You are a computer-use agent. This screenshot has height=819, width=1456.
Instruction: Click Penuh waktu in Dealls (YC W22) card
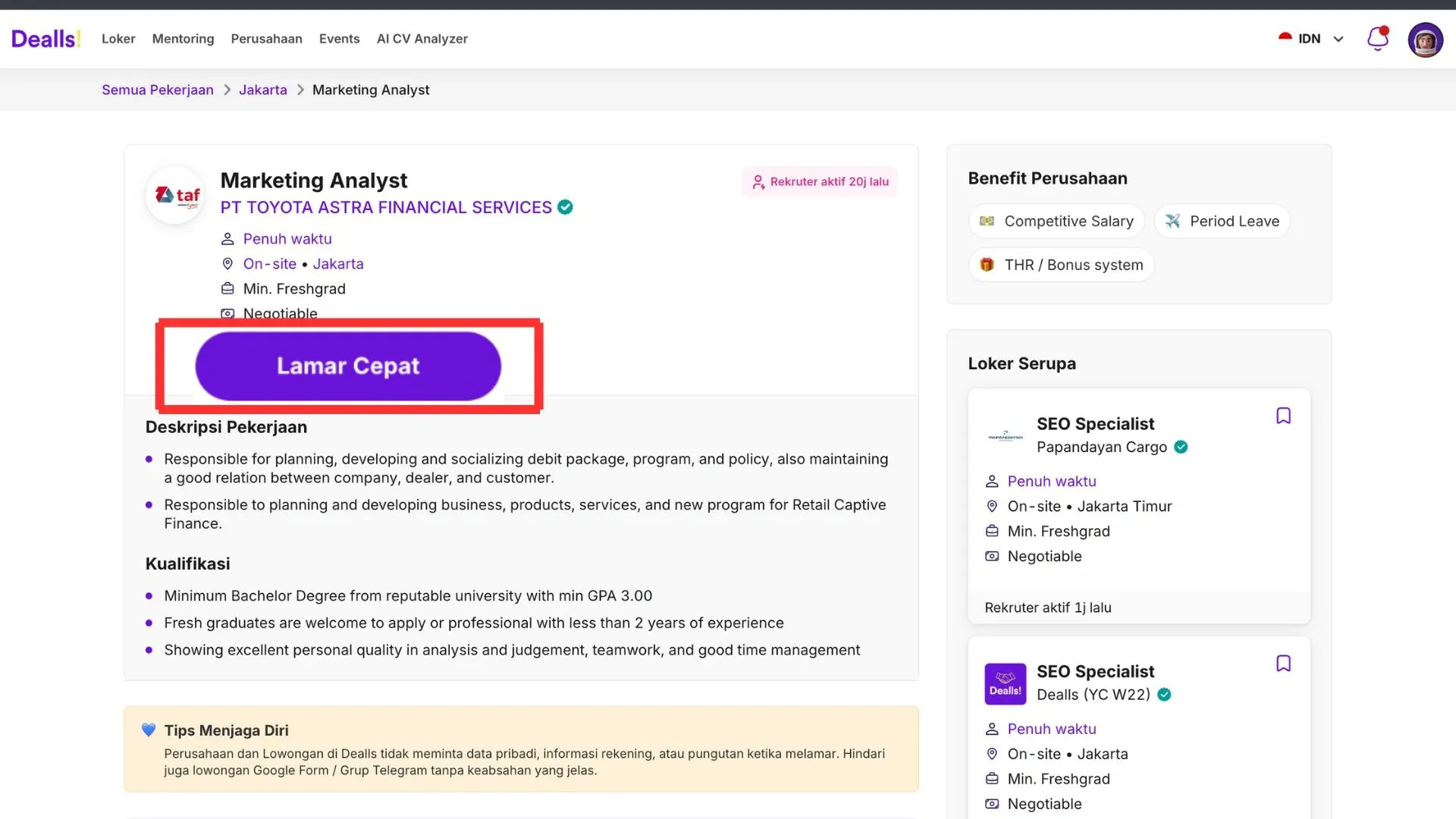pyautogui.click(x=1052, y=730)
